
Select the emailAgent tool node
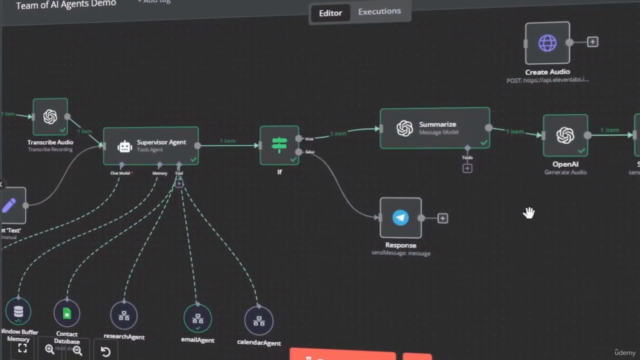(x=198, y=318)
